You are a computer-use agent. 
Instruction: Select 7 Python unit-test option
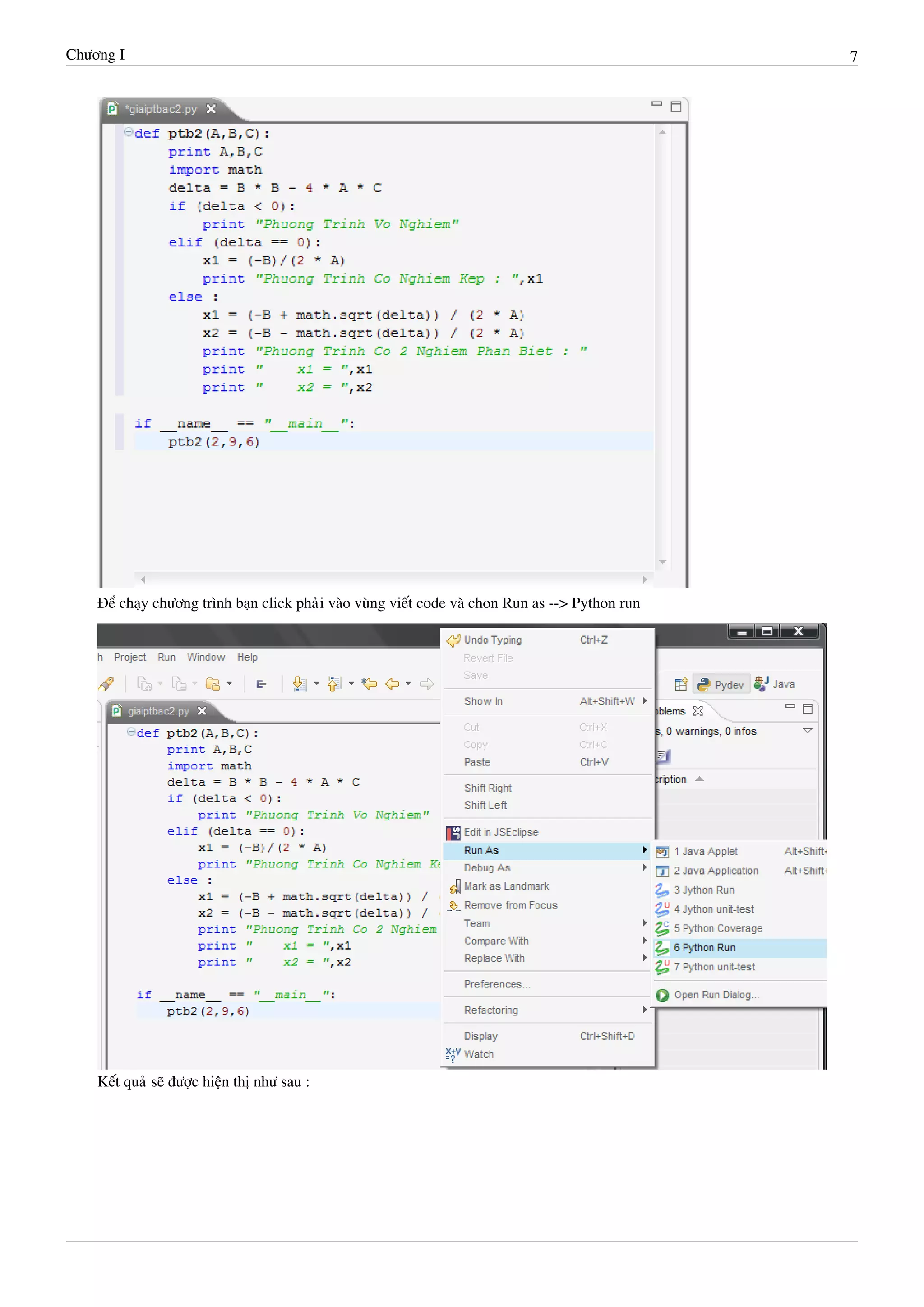coord(740,967)
